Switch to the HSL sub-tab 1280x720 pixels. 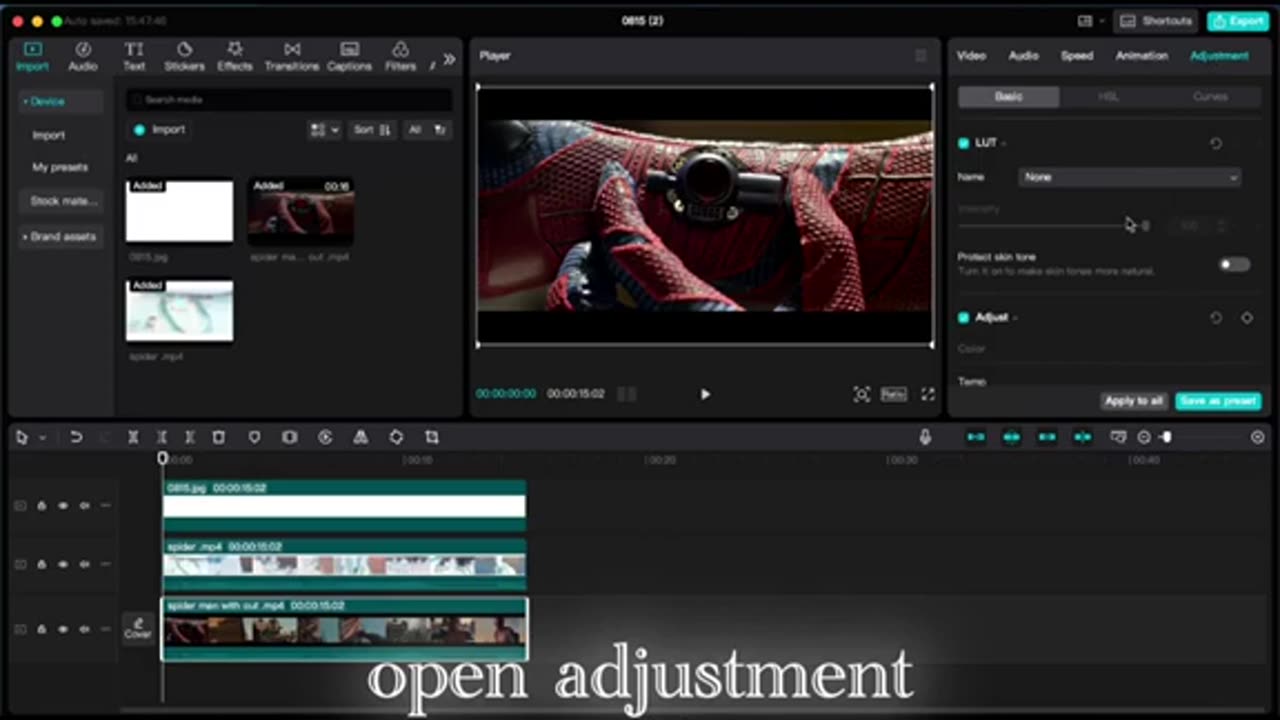point(1108,97)
